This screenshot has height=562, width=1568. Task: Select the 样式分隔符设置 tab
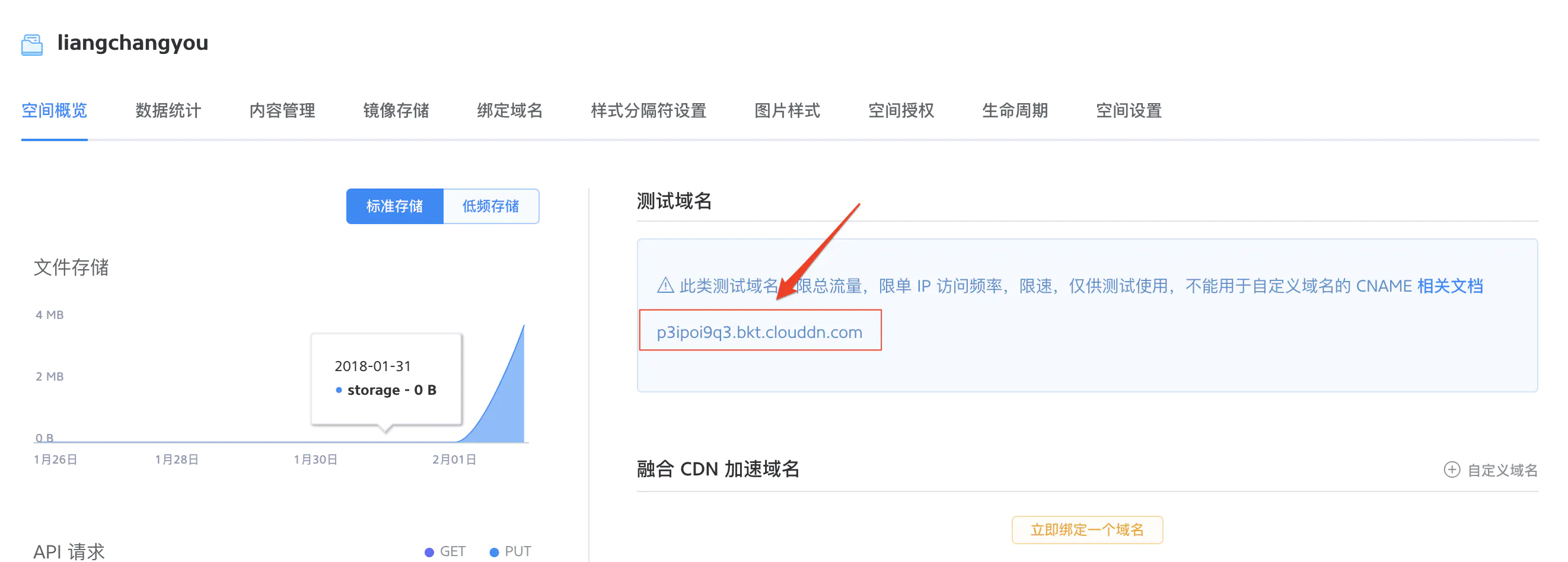pyautogui.click(x=648, y=110)
